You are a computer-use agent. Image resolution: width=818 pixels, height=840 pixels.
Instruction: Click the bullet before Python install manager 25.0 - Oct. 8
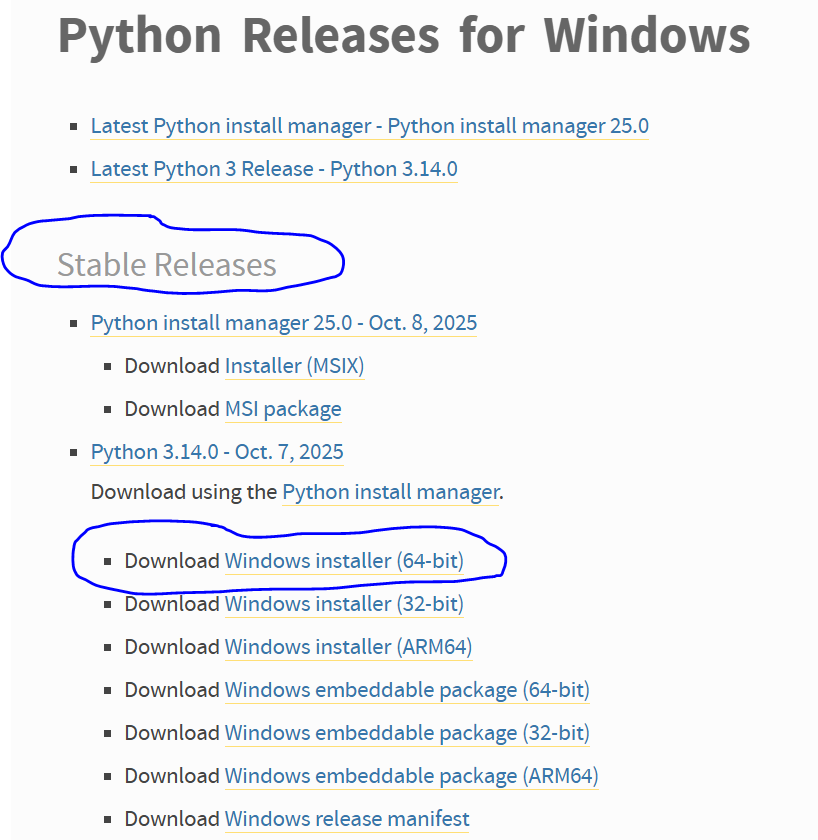(74, 324)
